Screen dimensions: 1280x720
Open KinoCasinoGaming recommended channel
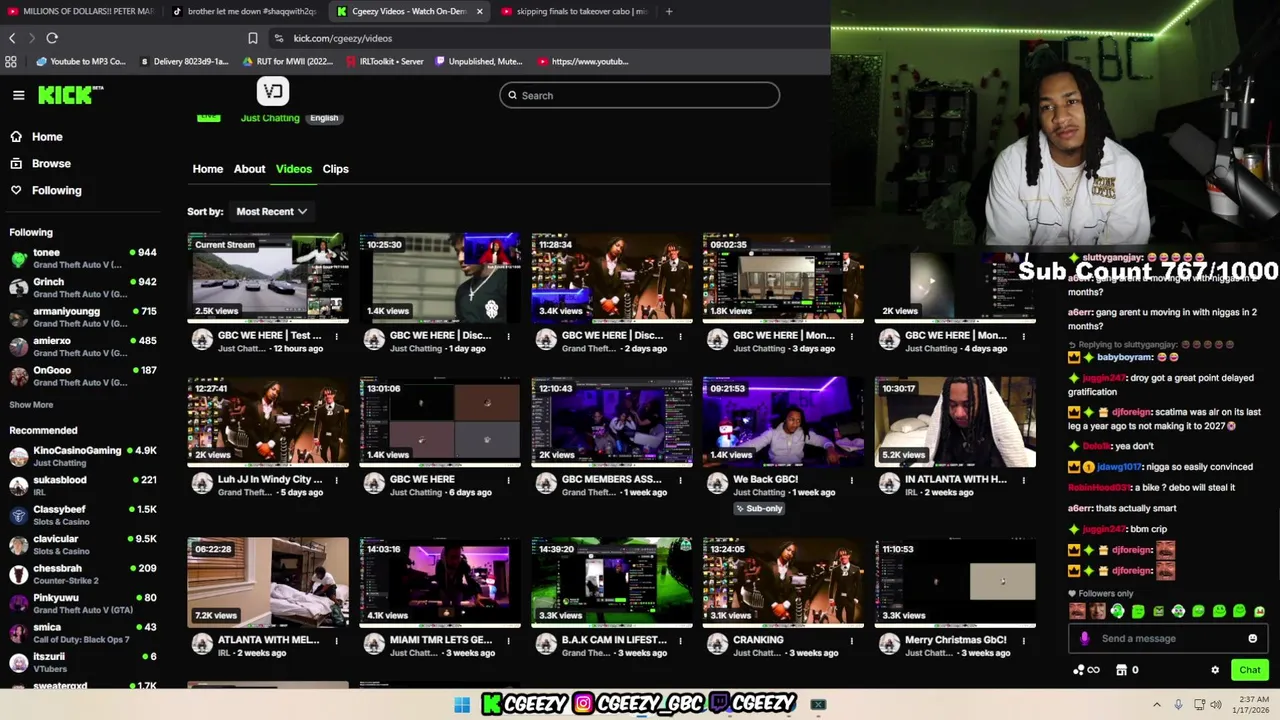83,456
